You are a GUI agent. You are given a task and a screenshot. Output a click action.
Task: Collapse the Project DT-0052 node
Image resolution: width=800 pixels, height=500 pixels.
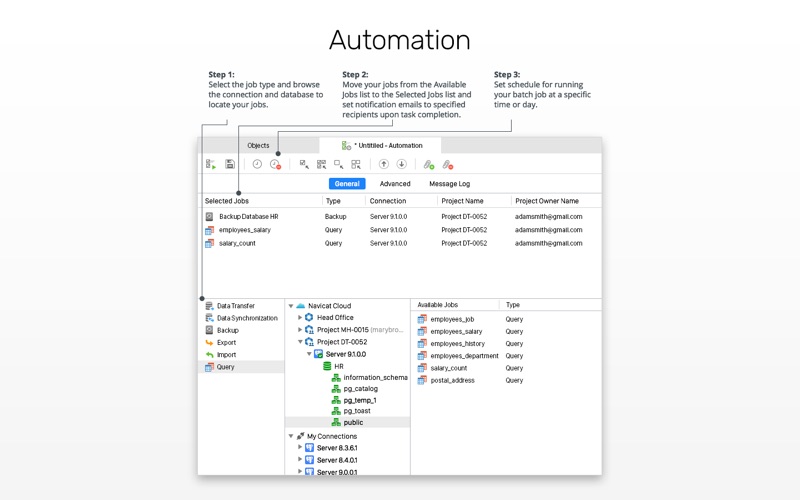point(300,342)
